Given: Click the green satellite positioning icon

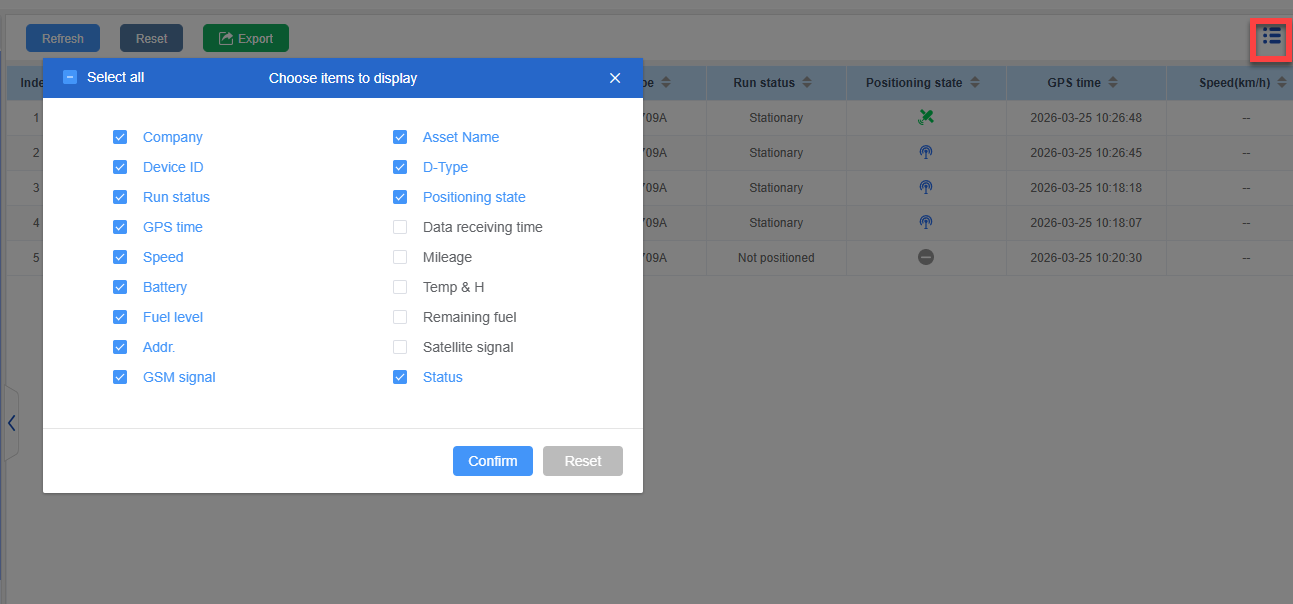Looking at the screenshot, I should 926,118.
